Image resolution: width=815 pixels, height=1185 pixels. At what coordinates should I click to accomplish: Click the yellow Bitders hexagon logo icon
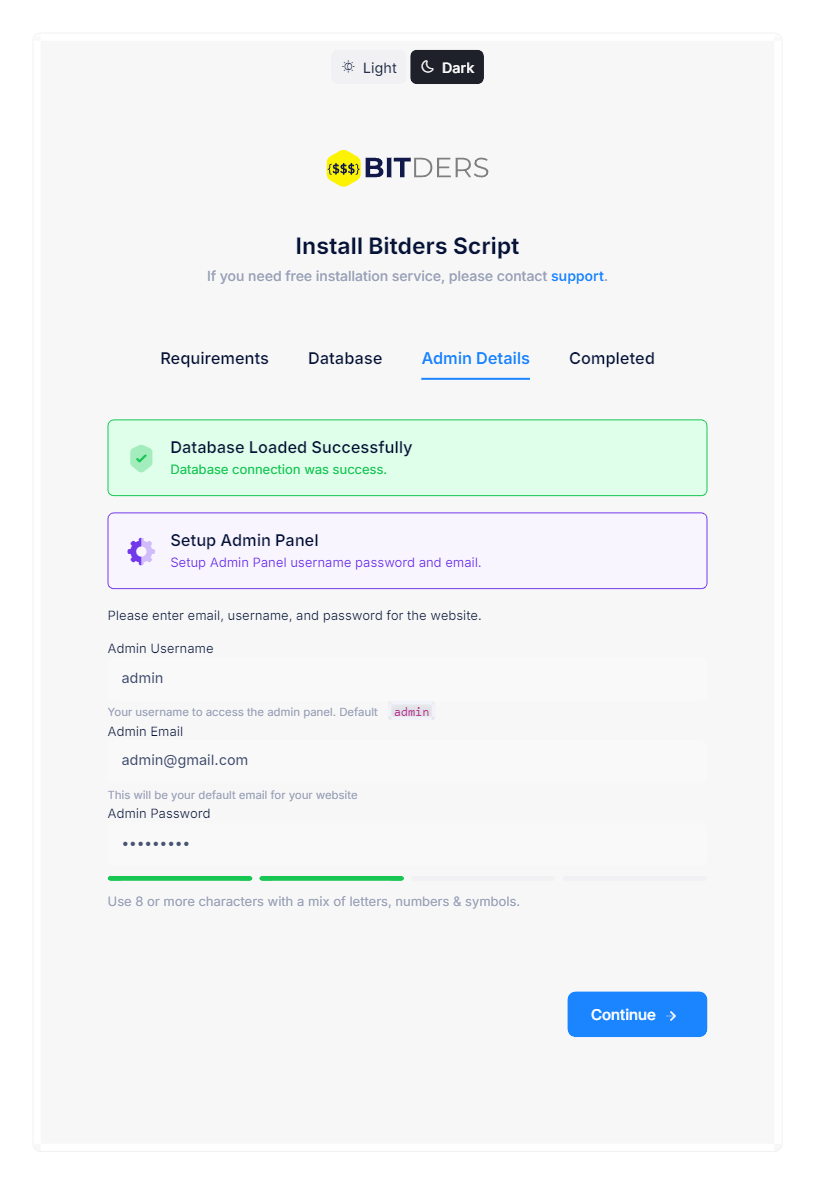pos(343,168)
